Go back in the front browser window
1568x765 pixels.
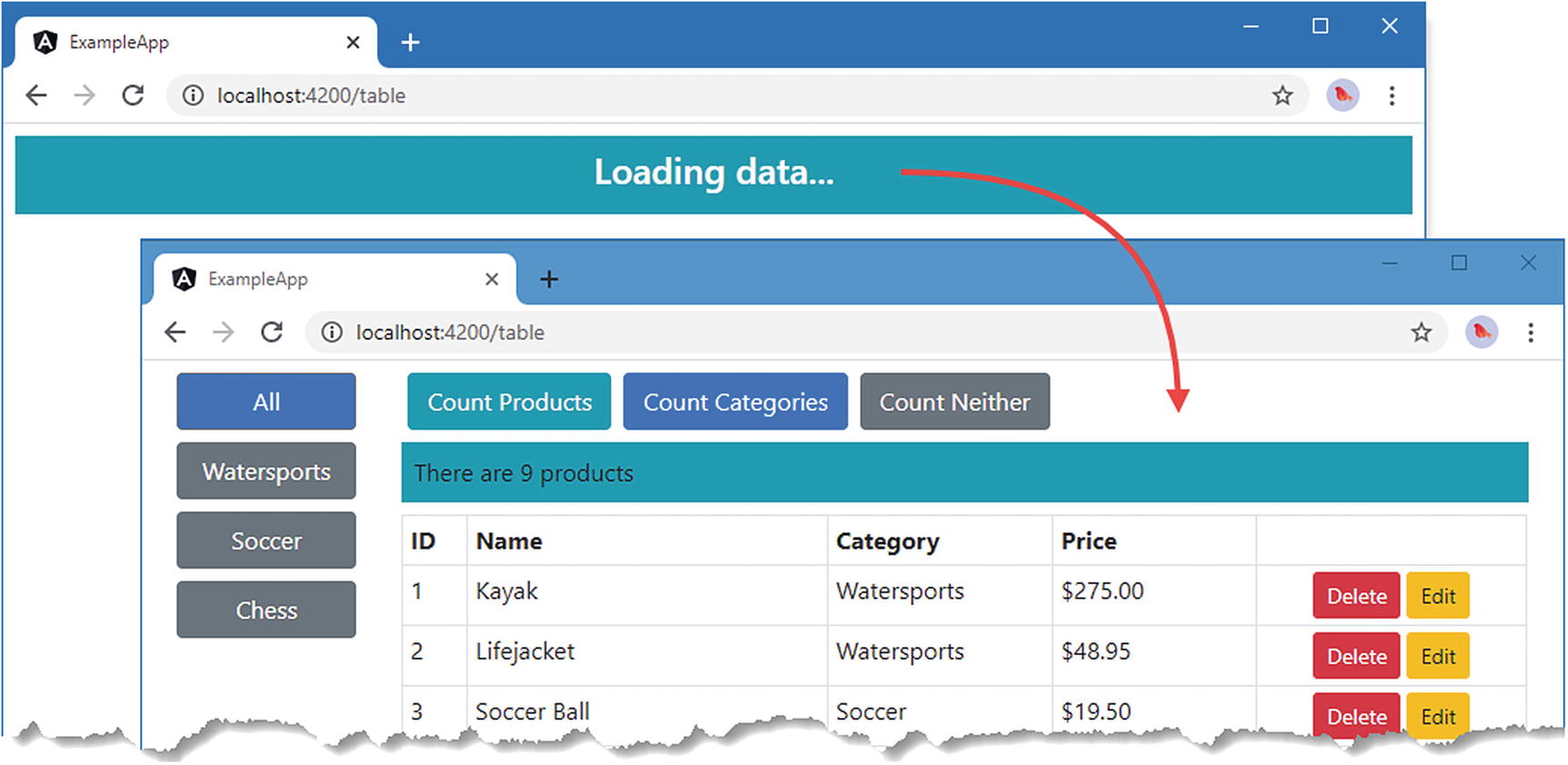[x=175, y=333]
